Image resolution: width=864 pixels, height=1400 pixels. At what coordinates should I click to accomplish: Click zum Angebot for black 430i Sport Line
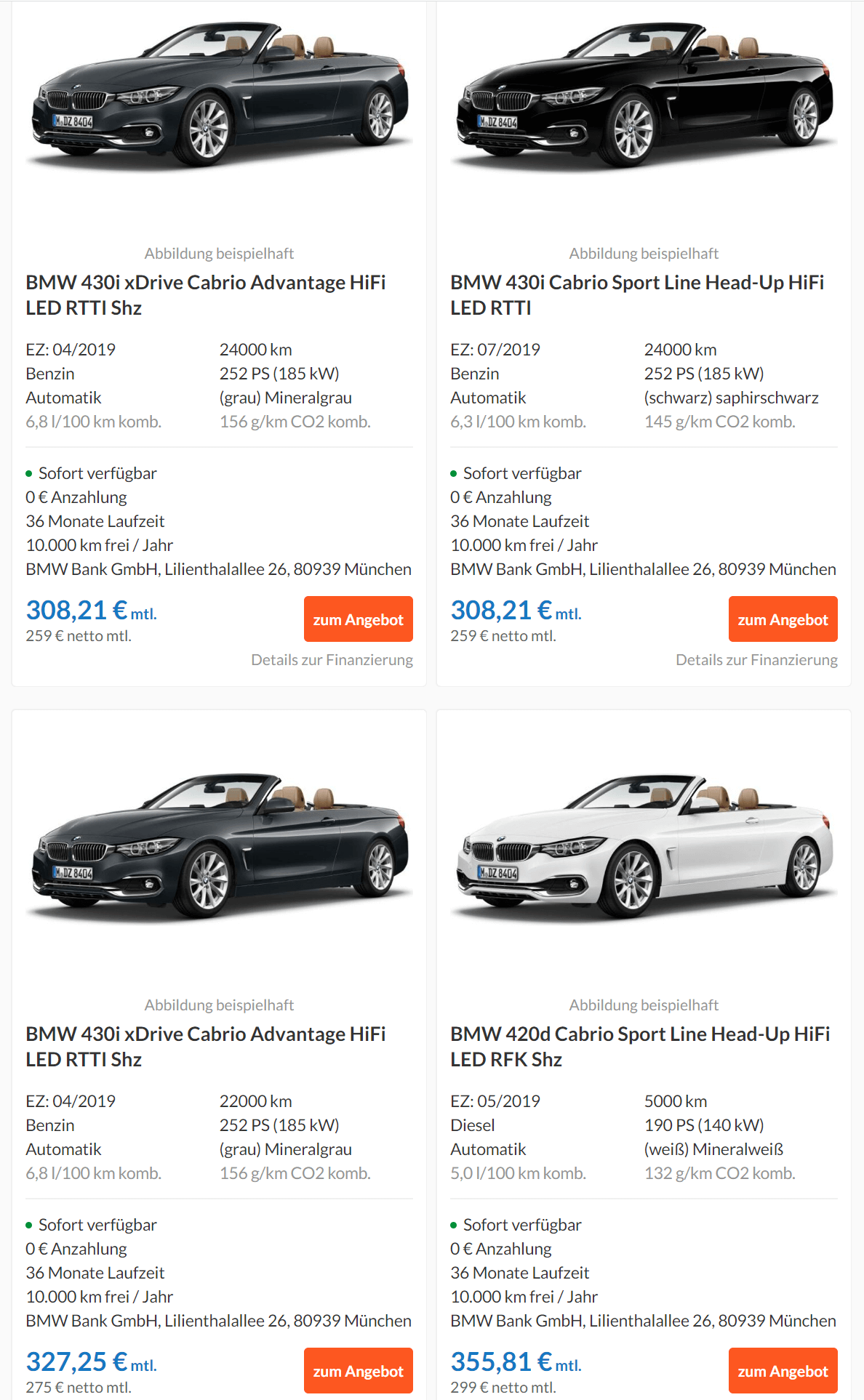pos(783,619)
